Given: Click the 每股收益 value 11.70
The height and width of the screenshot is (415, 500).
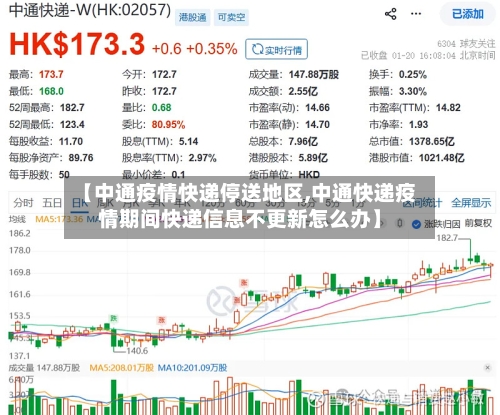Looking at the screenshot, I should pos(71,141).
